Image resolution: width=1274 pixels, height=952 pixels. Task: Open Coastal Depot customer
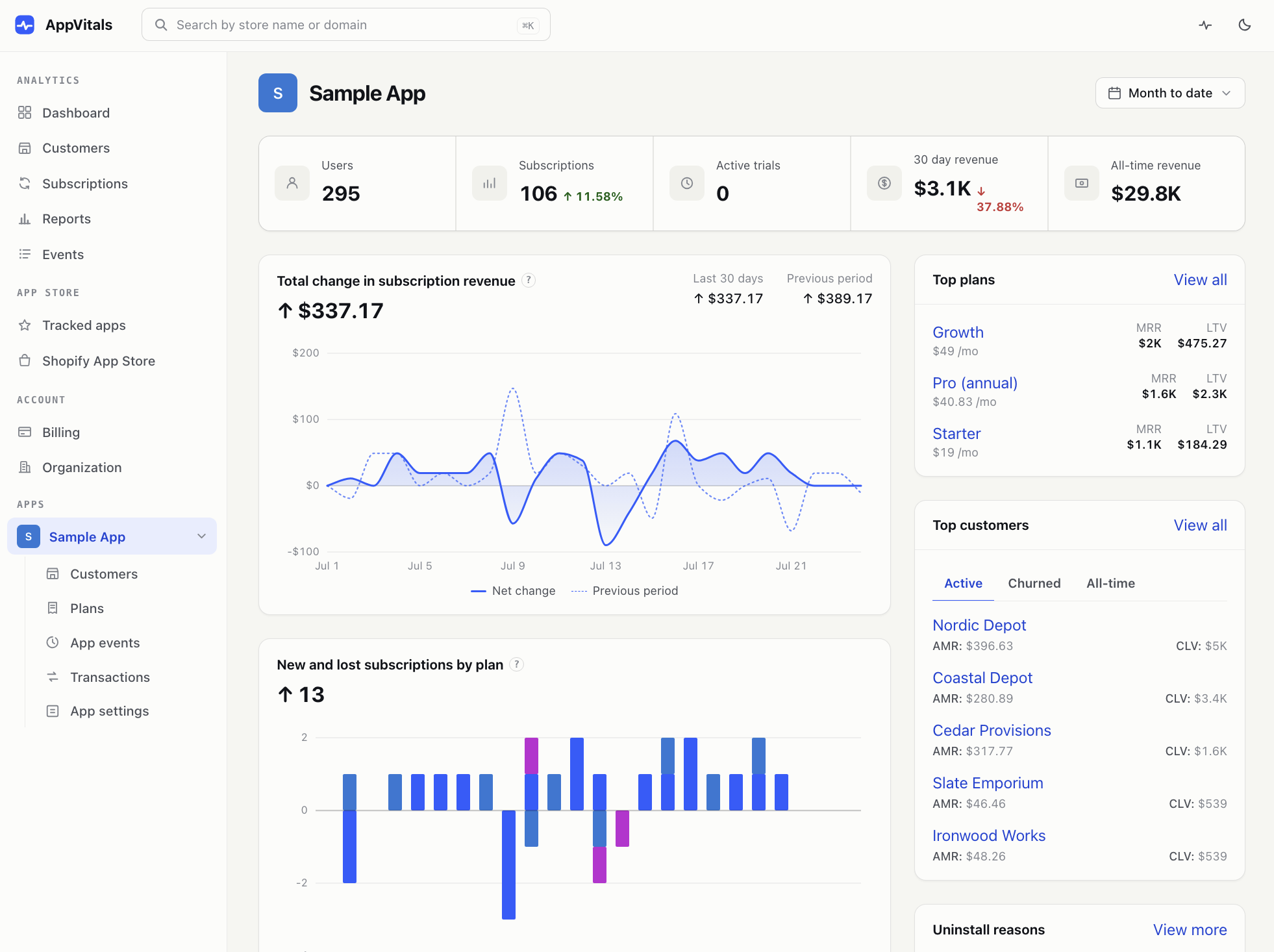pos(982,678)
